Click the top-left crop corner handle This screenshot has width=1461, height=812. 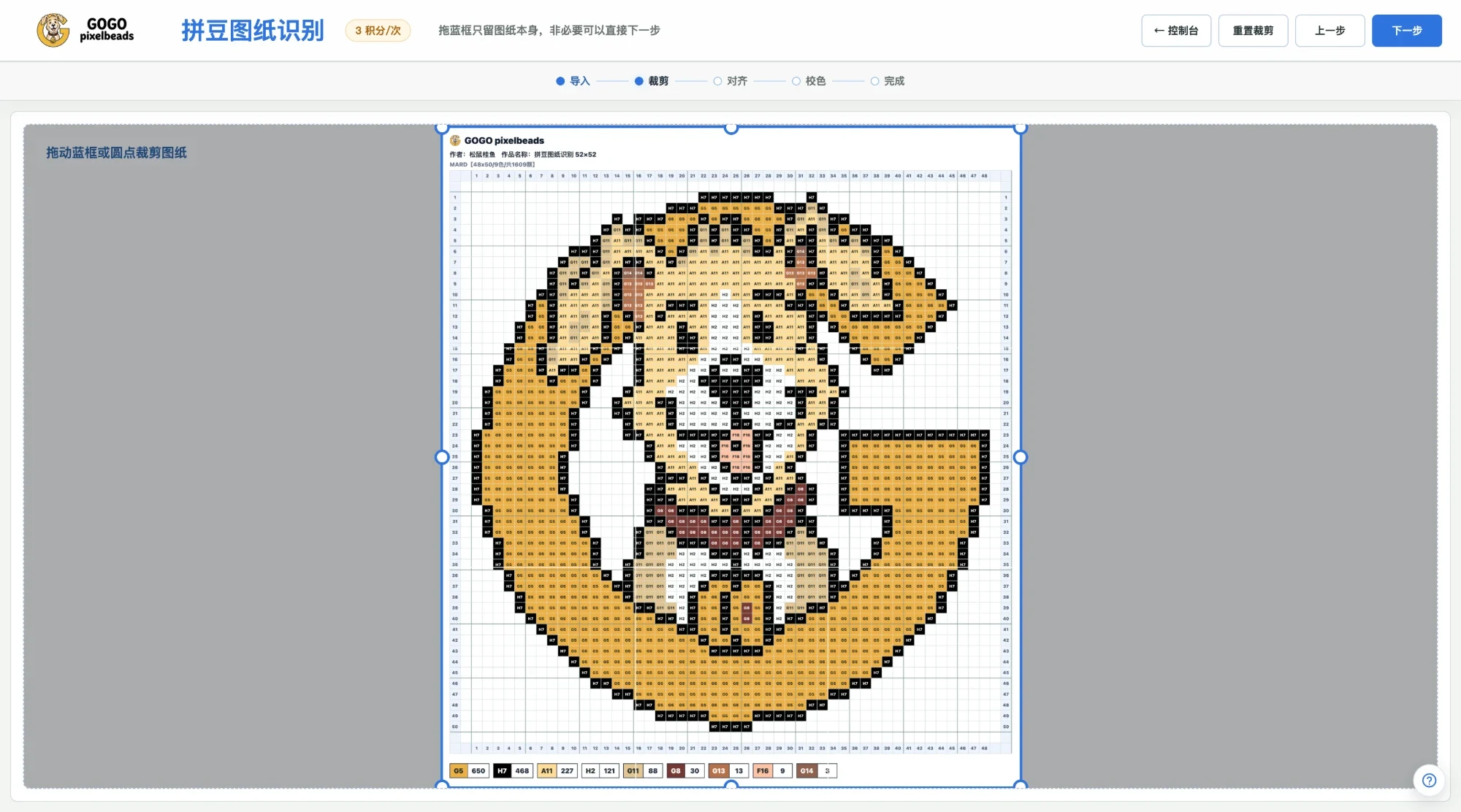point(441,128)
